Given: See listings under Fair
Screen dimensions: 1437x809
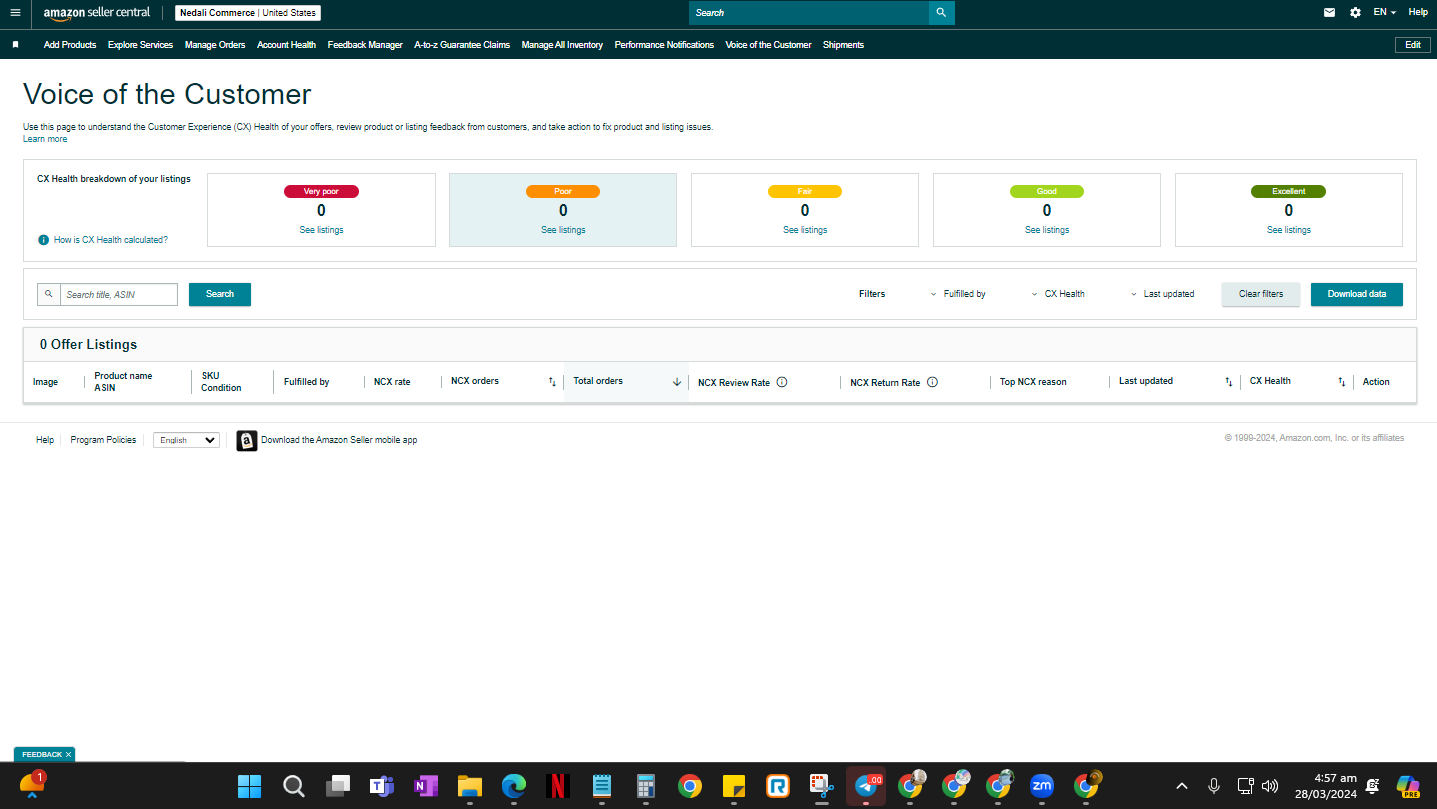Looking at the screenshot, I should pyautogui.click(x=805, y=230).
